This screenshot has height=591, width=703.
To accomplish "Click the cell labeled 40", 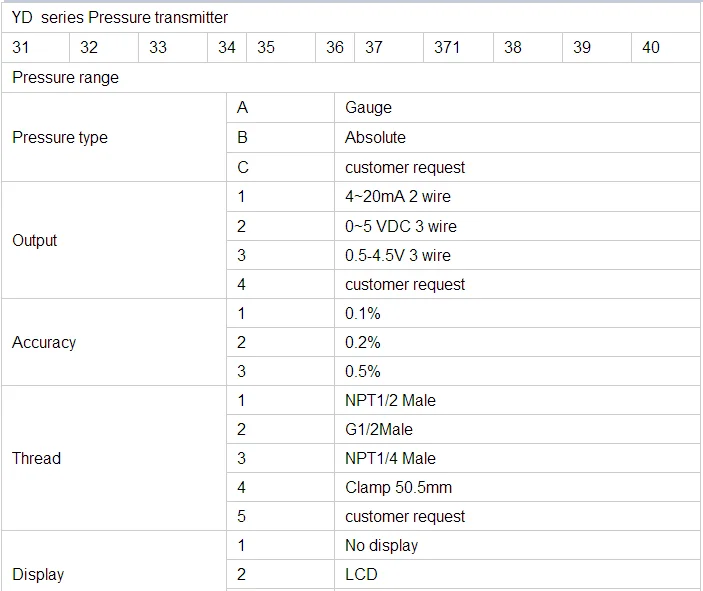I will (651, 47).
